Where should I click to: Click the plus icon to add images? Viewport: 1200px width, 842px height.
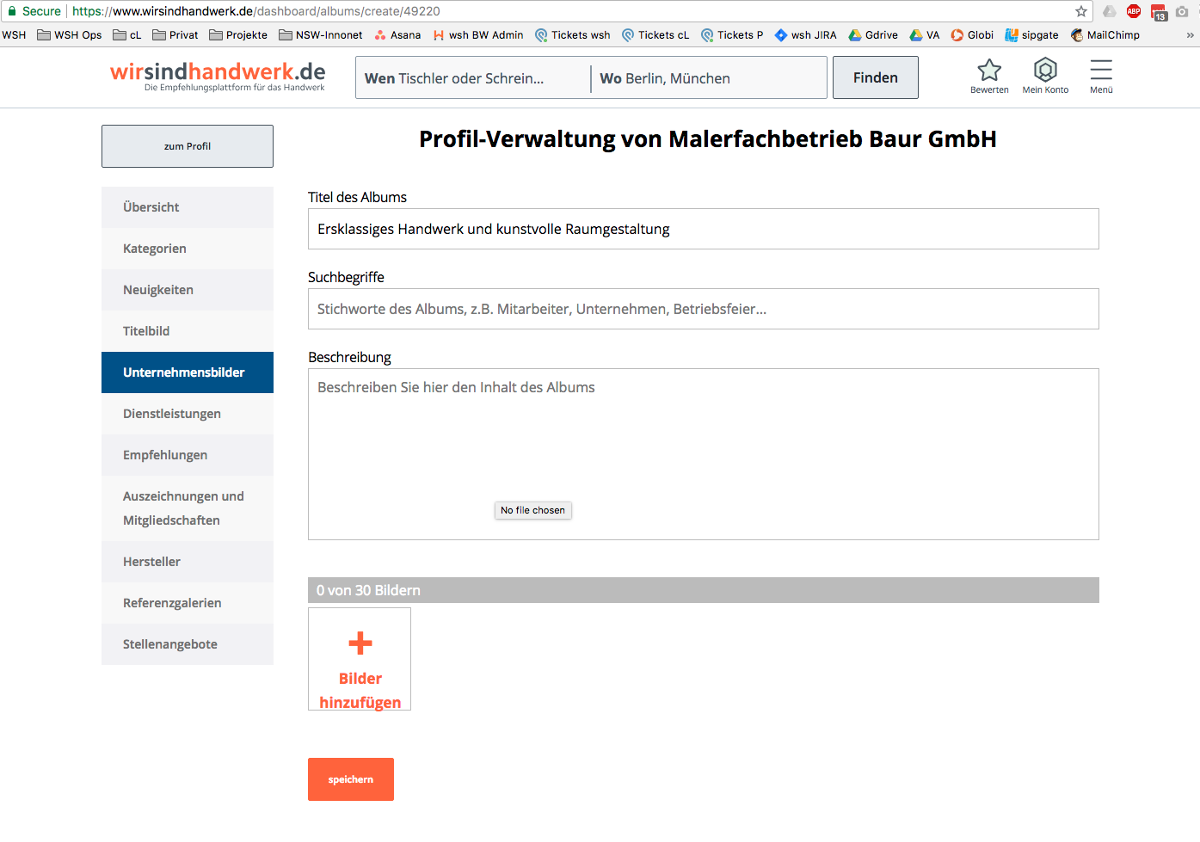pyautogui.click(x=360, y=643)
